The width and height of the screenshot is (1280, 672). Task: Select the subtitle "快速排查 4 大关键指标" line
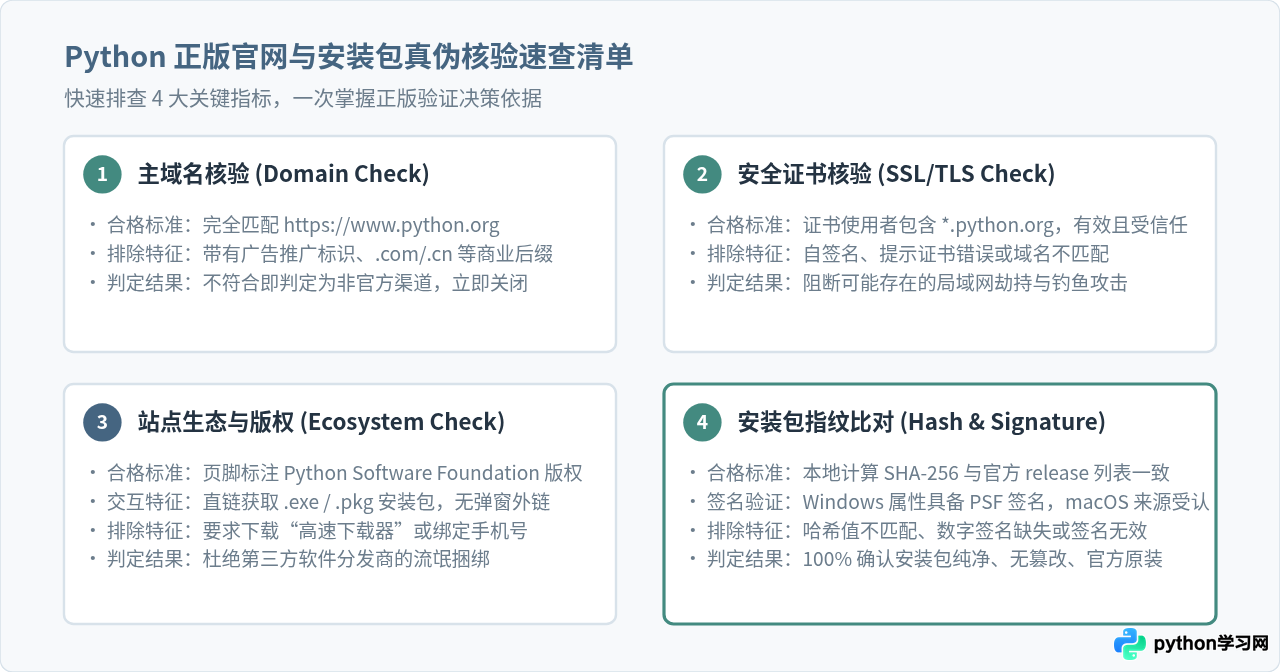click(x=304, y=98)
